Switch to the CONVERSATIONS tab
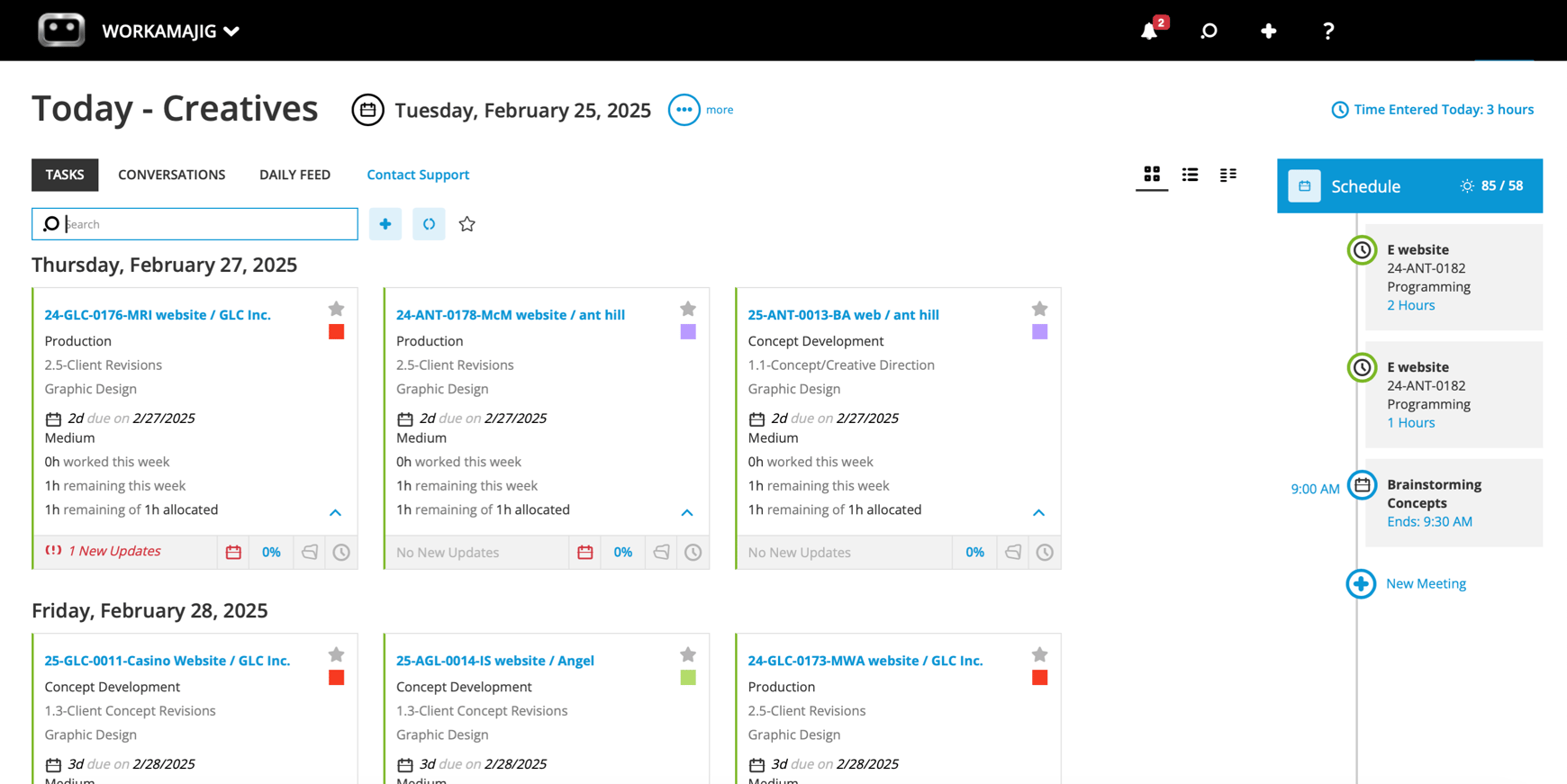Screen dimensions: 1567x784 click(x=171, y=174)
